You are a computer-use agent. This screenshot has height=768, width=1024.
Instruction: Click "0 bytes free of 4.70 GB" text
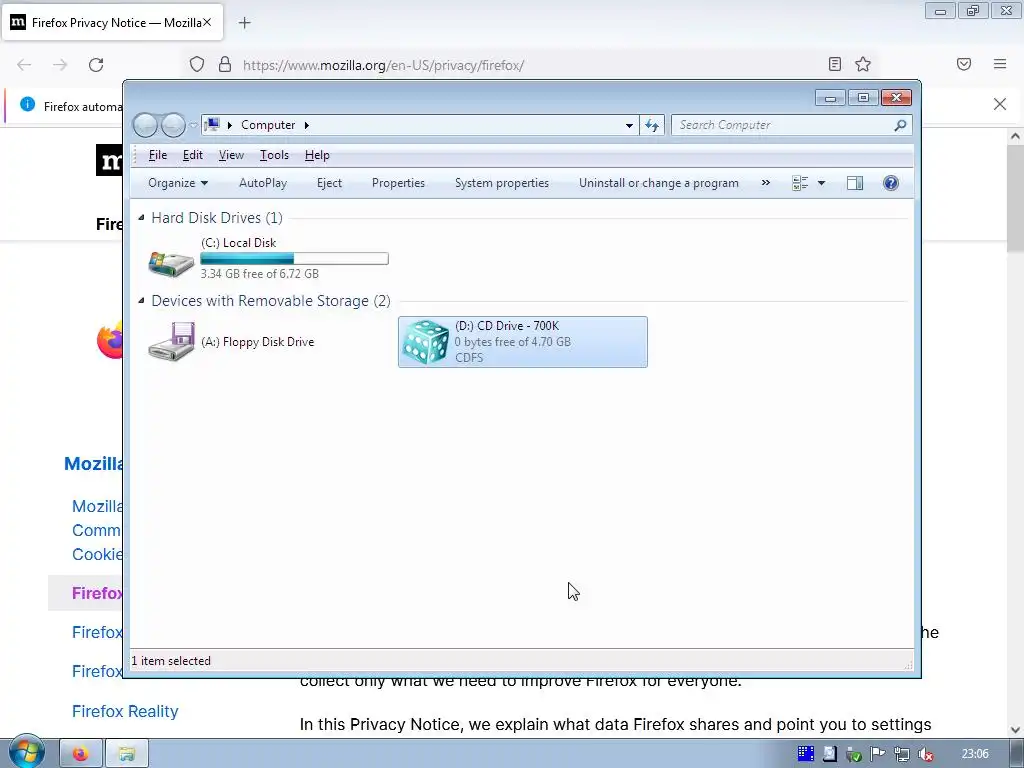point(513,342)
